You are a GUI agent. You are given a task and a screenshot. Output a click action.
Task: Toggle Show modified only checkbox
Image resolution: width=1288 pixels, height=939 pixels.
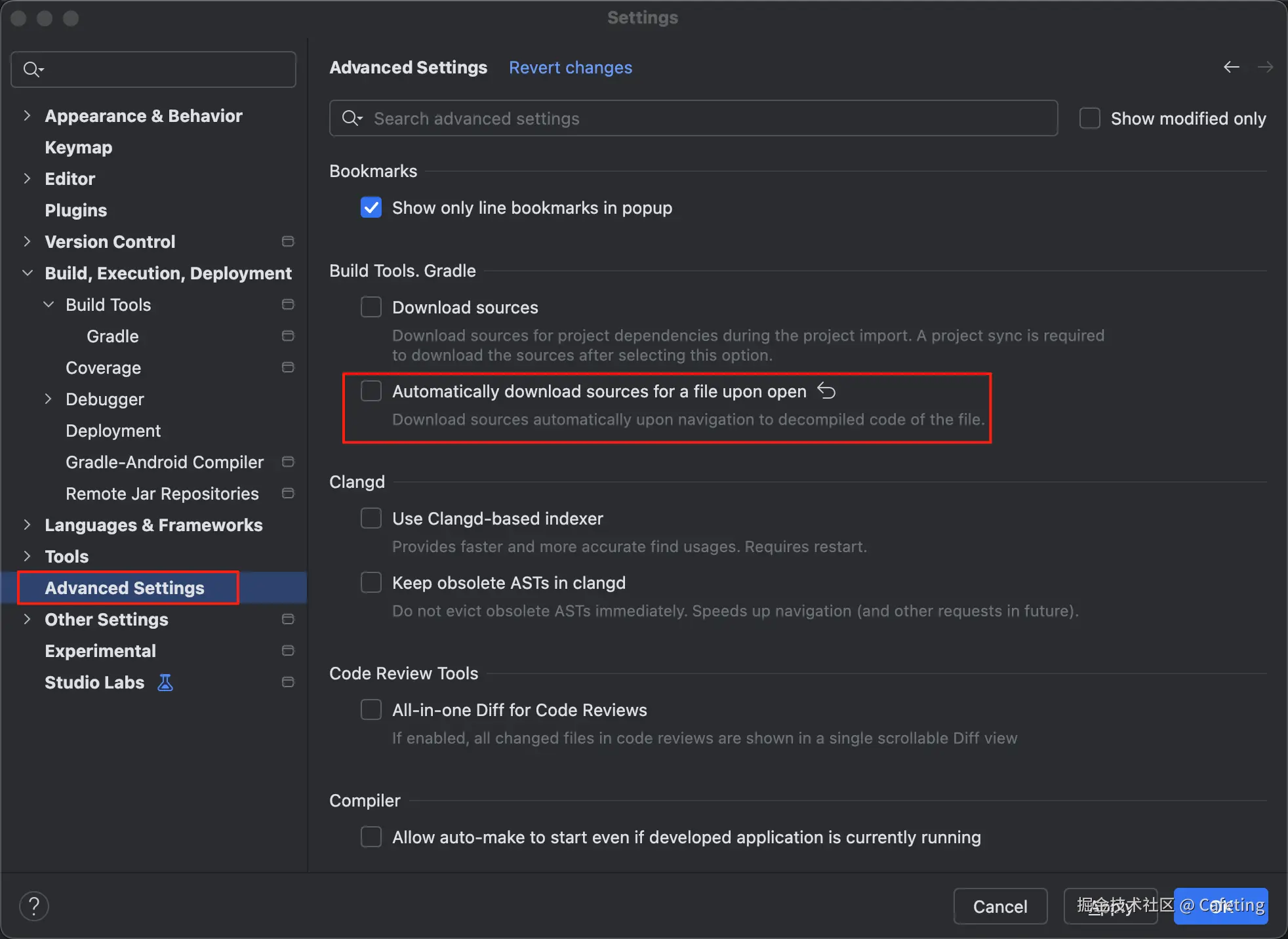[x=1089, y=119]
